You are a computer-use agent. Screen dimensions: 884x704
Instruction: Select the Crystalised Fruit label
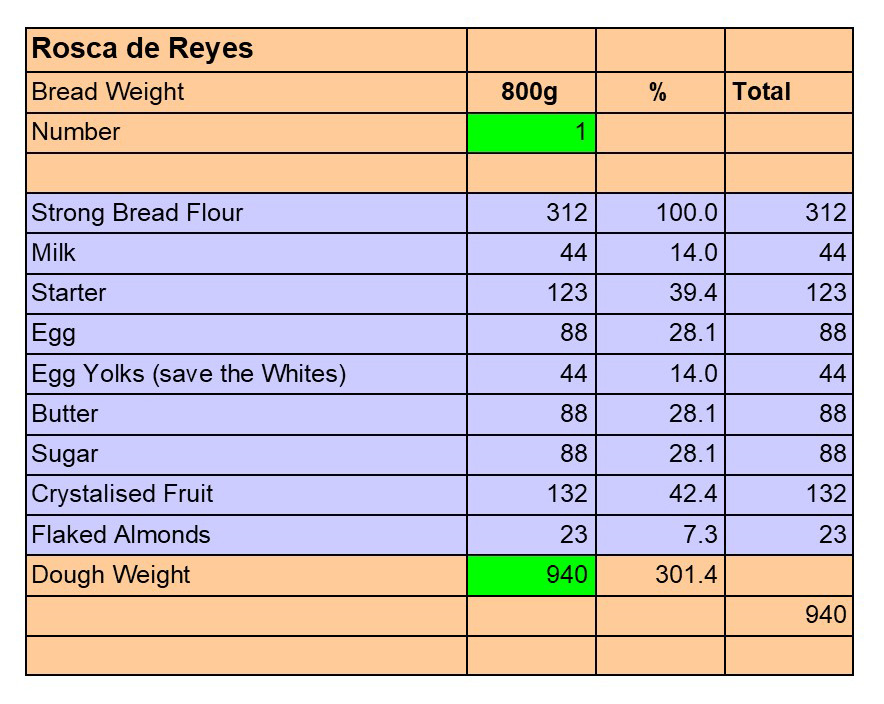pos(246,494)
